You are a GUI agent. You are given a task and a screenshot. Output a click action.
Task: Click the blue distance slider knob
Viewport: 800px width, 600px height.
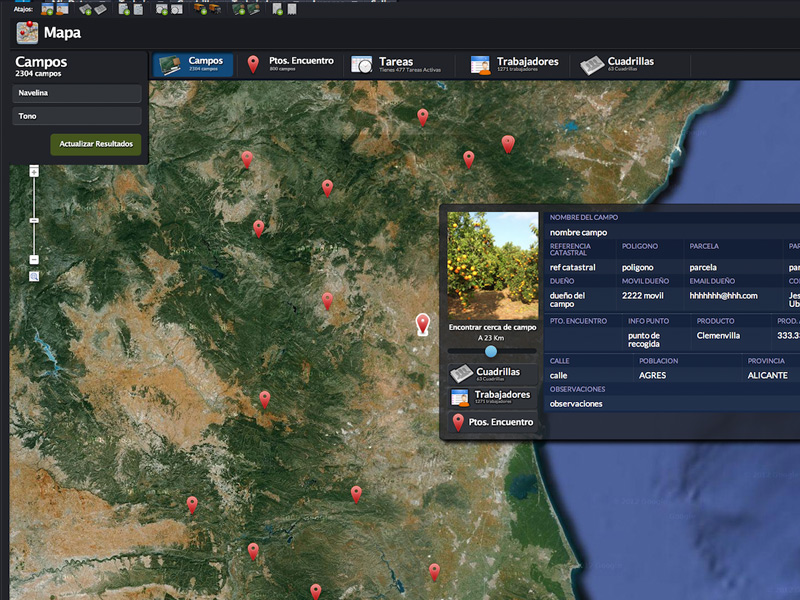pyautogui.click(x=491, y=352)
